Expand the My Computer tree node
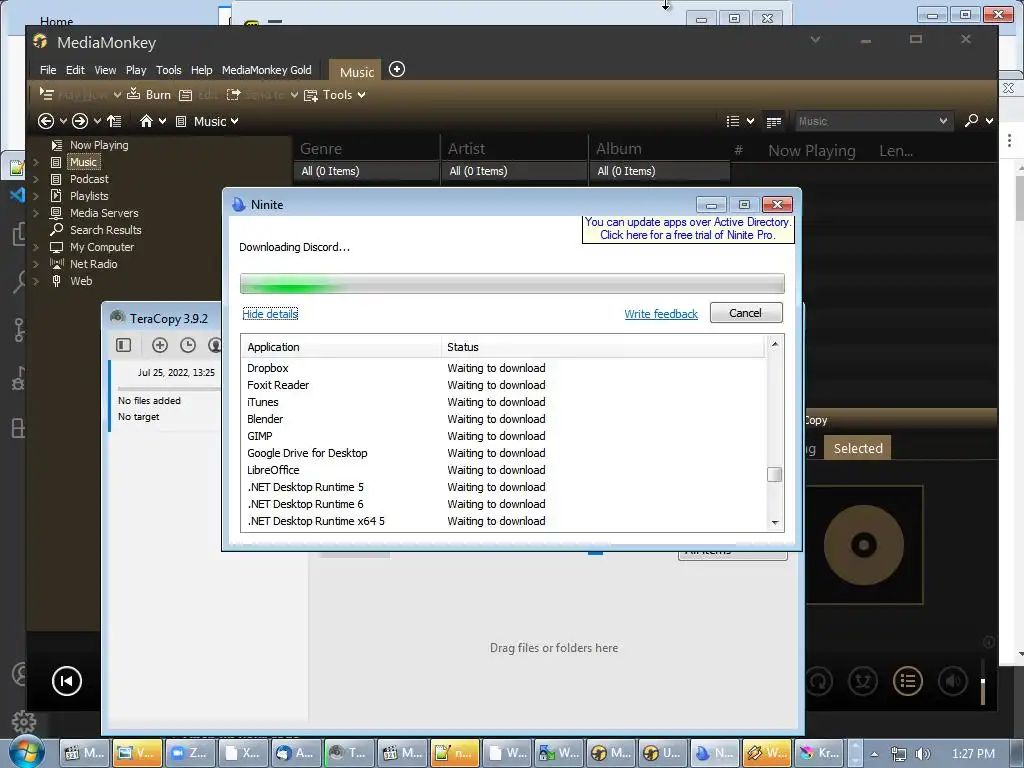This screenshot has width=1024, height=768. (x=36, y=248)
